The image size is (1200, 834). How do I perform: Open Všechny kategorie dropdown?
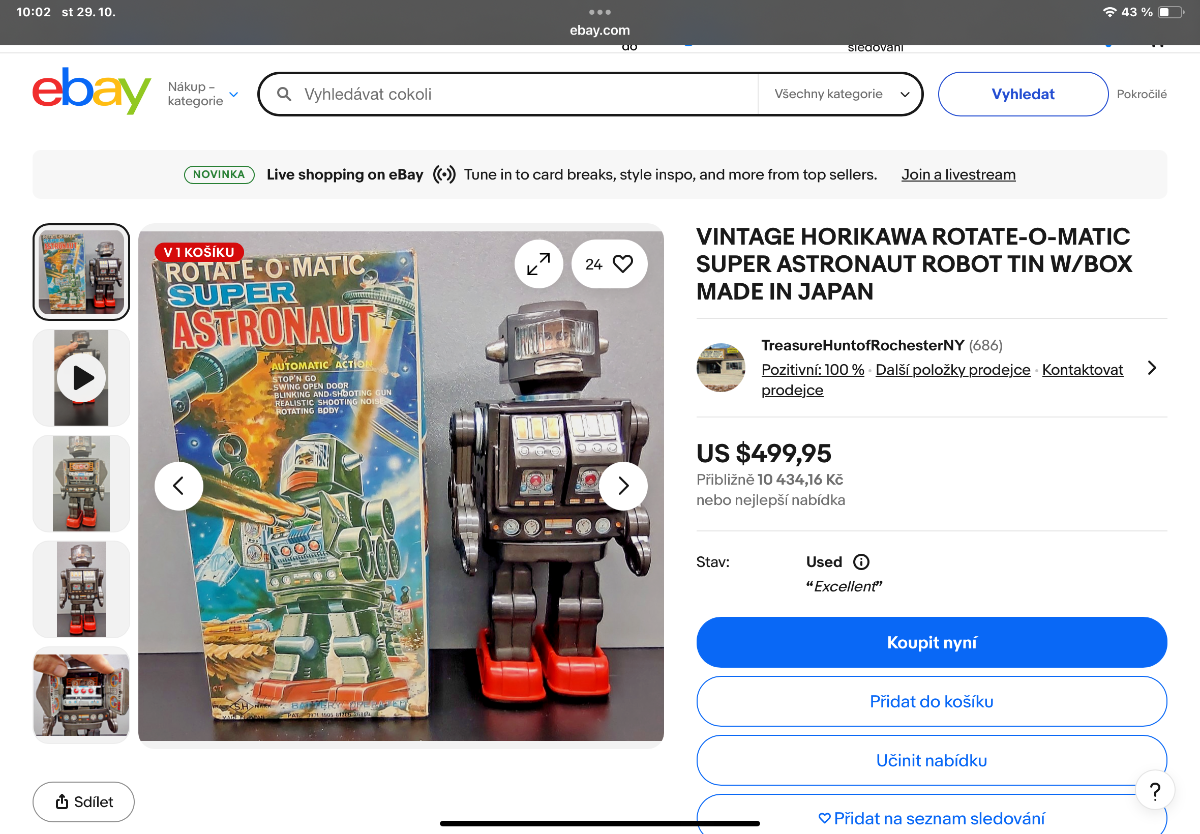tap(840, 94)
